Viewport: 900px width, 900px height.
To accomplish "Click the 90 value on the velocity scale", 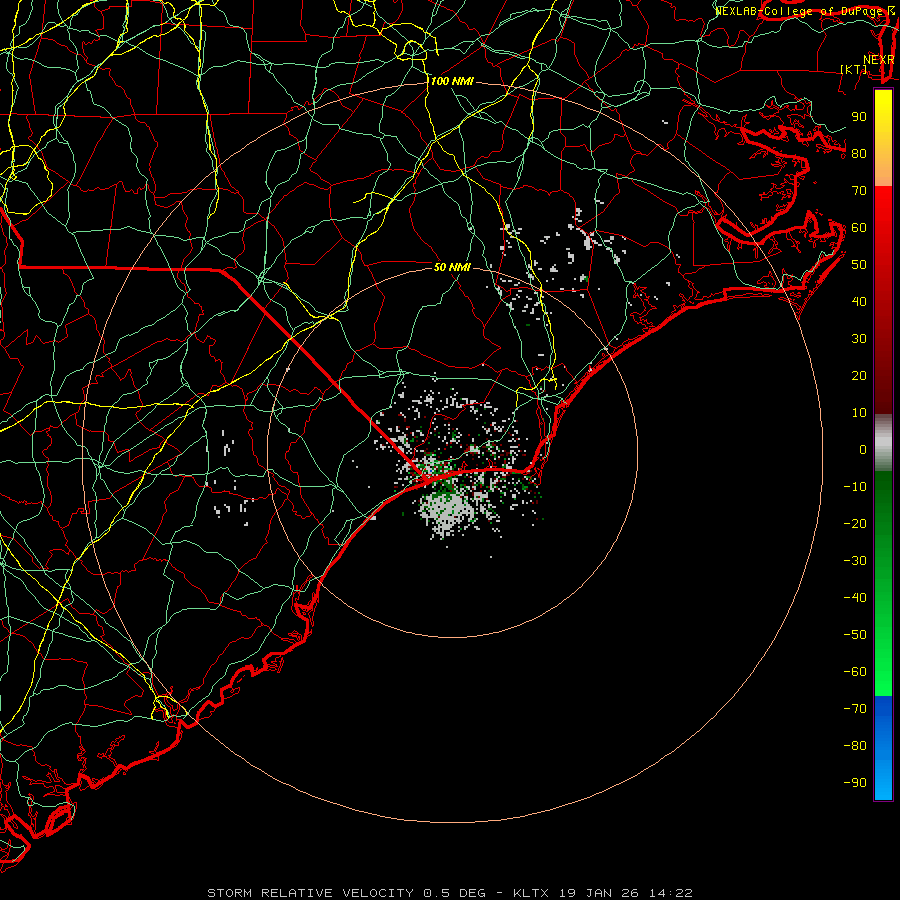I will tap(859, 117).
